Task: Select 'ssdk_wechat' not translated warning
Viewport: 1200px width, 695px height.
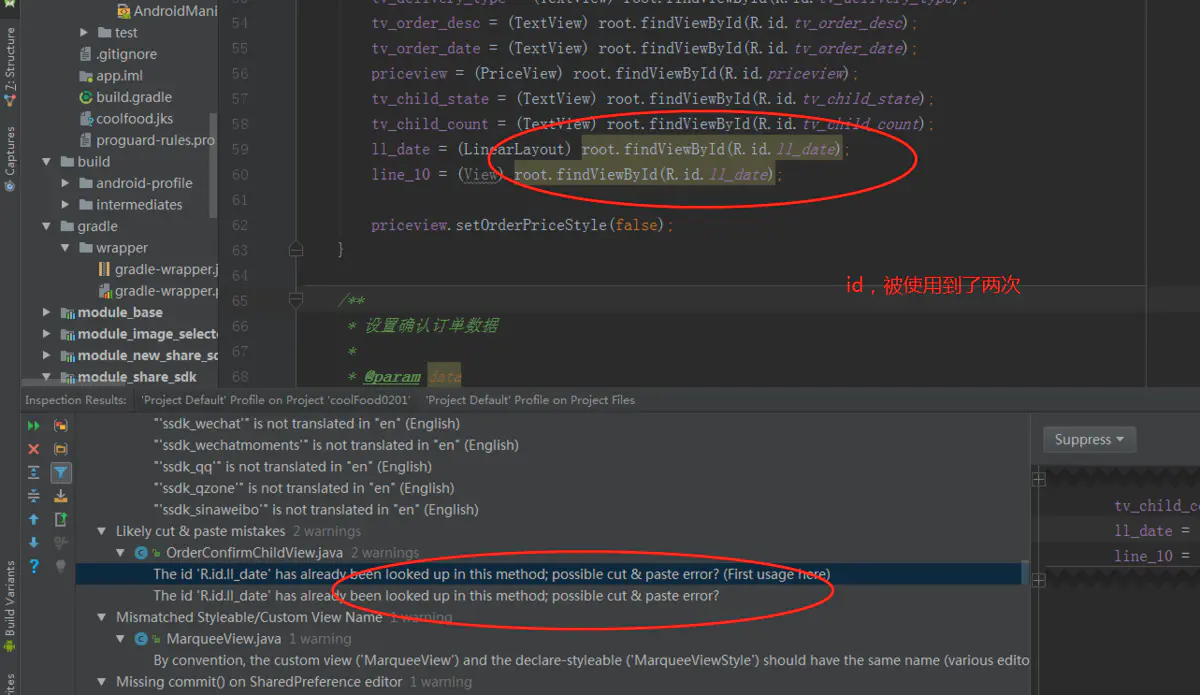Action: pyautogui.click(x=307, y=423)
